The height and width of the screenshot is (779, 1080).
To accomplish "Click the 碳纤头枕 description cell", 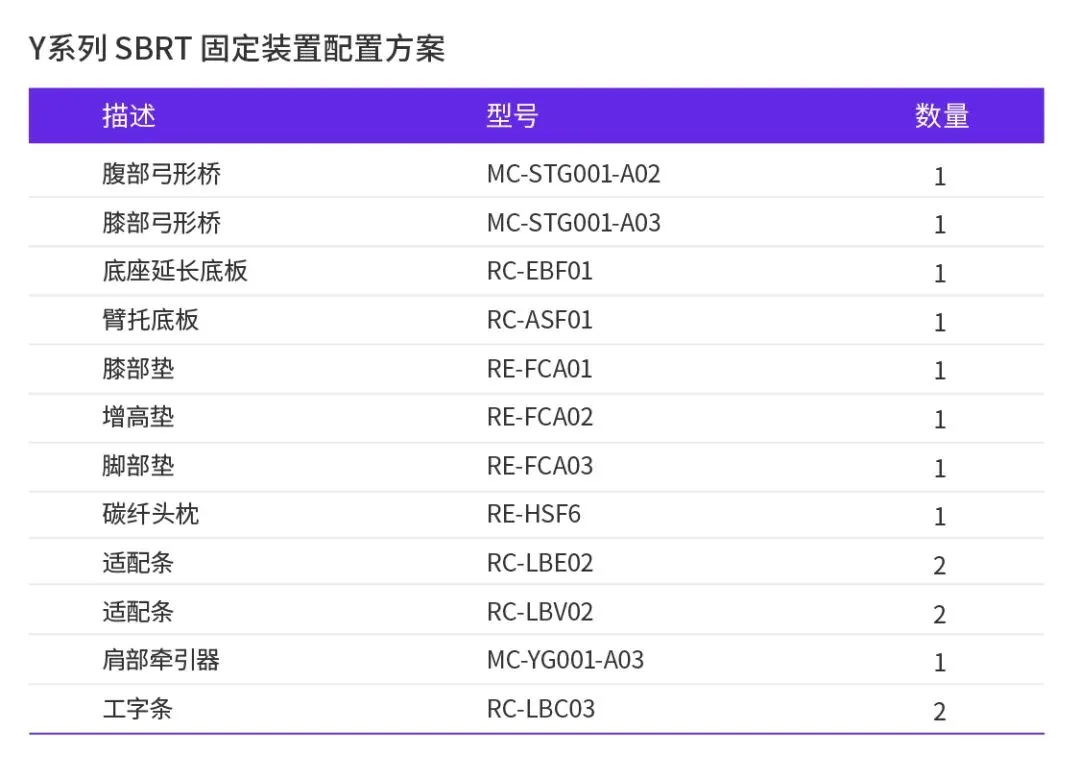I will pyautogui.click(x=150, y=514).
